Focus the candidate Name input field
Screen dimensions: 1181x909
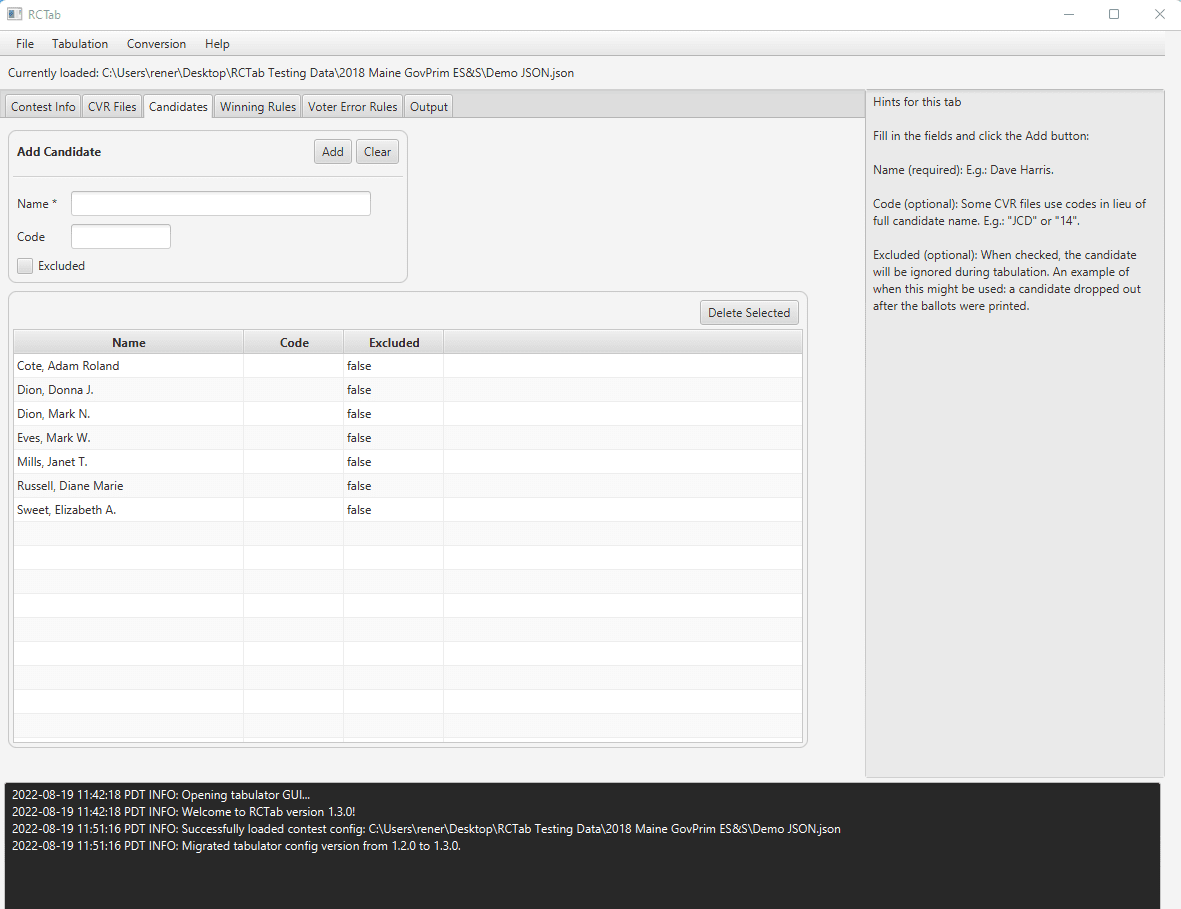[221, 203]
